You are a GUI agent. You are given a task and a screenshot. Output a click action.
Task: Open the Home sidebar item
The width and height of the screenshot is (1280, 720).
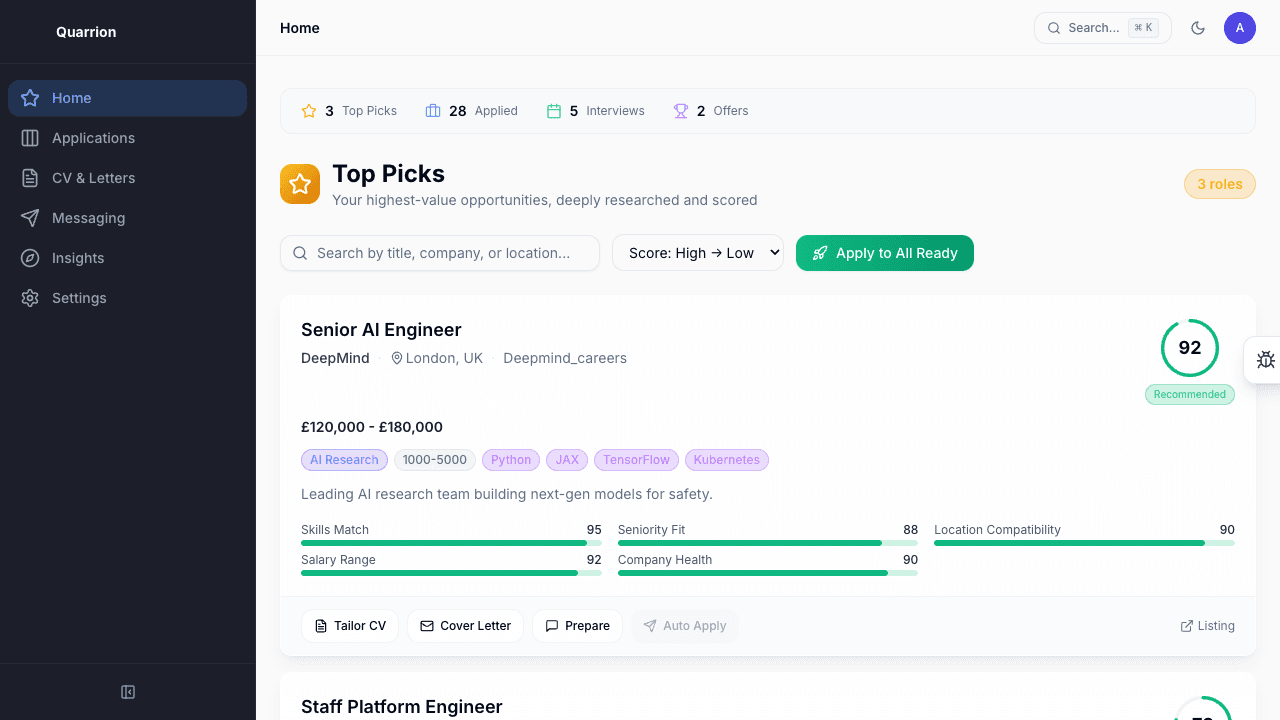(x=127, y=98)
